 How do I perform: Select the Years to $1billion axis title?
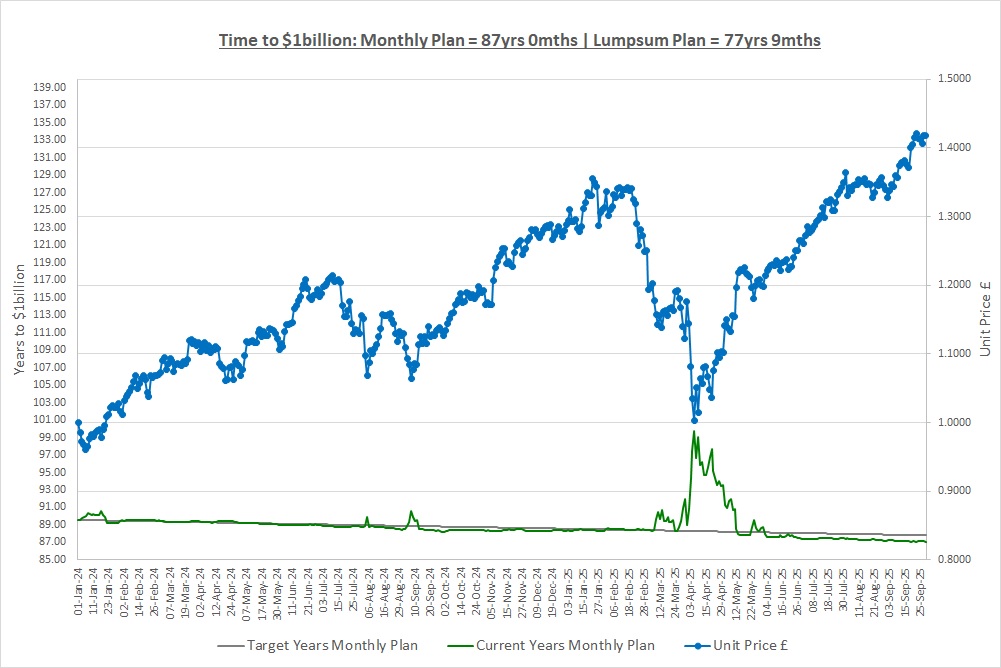pos(20,320)
